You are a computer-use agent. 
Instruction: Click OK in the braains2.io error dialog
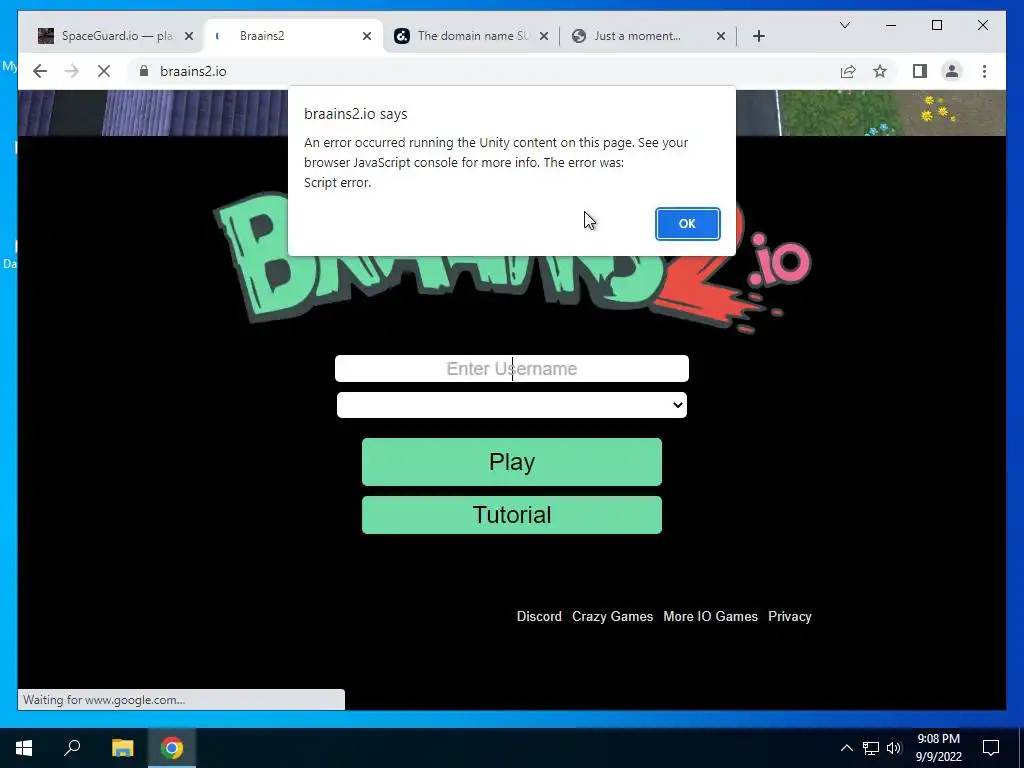(687, 223)
